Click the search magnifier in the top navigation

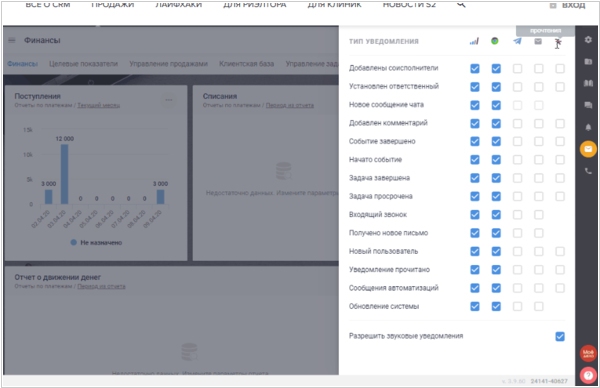point(461,5)
